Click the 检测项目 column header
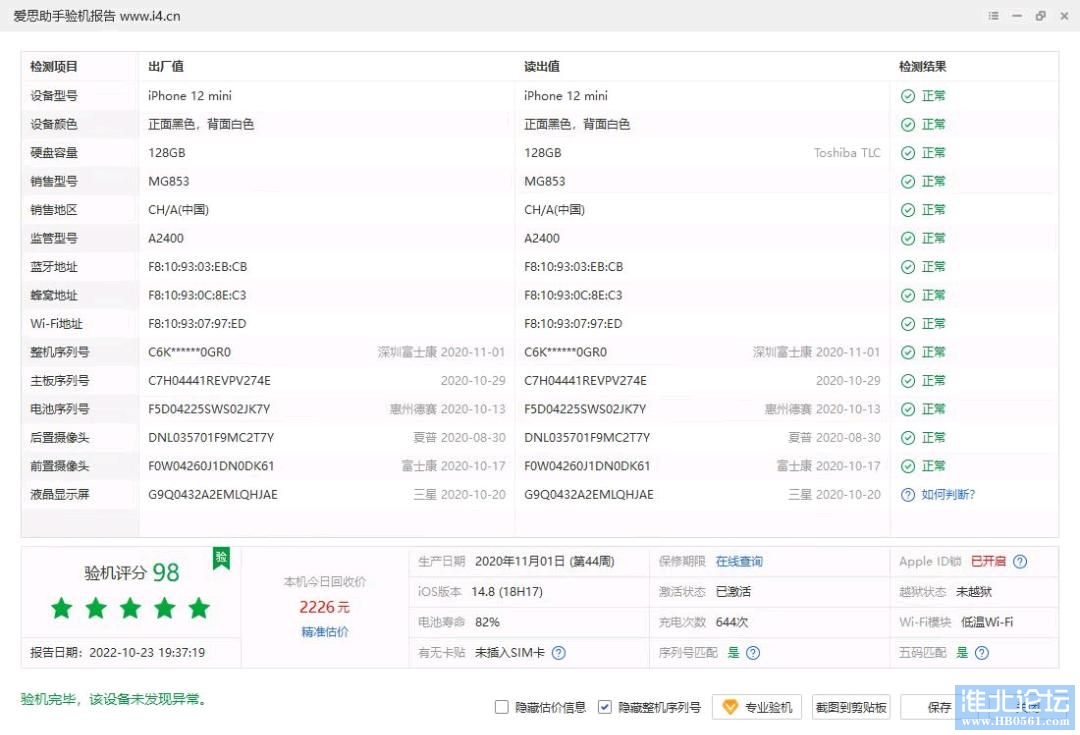 [54, 67]
